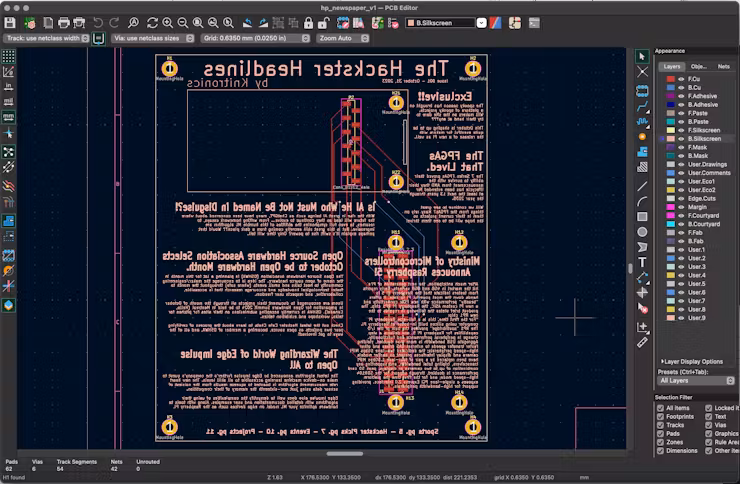Open the Grid size dropdown

coord(255,38)
